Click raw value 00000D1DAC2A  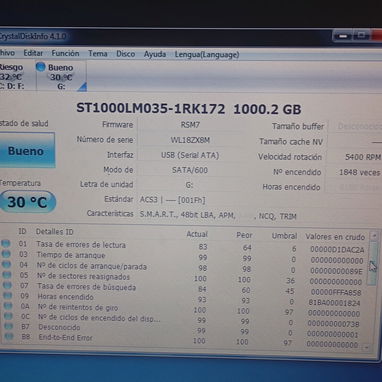(337, 249)
